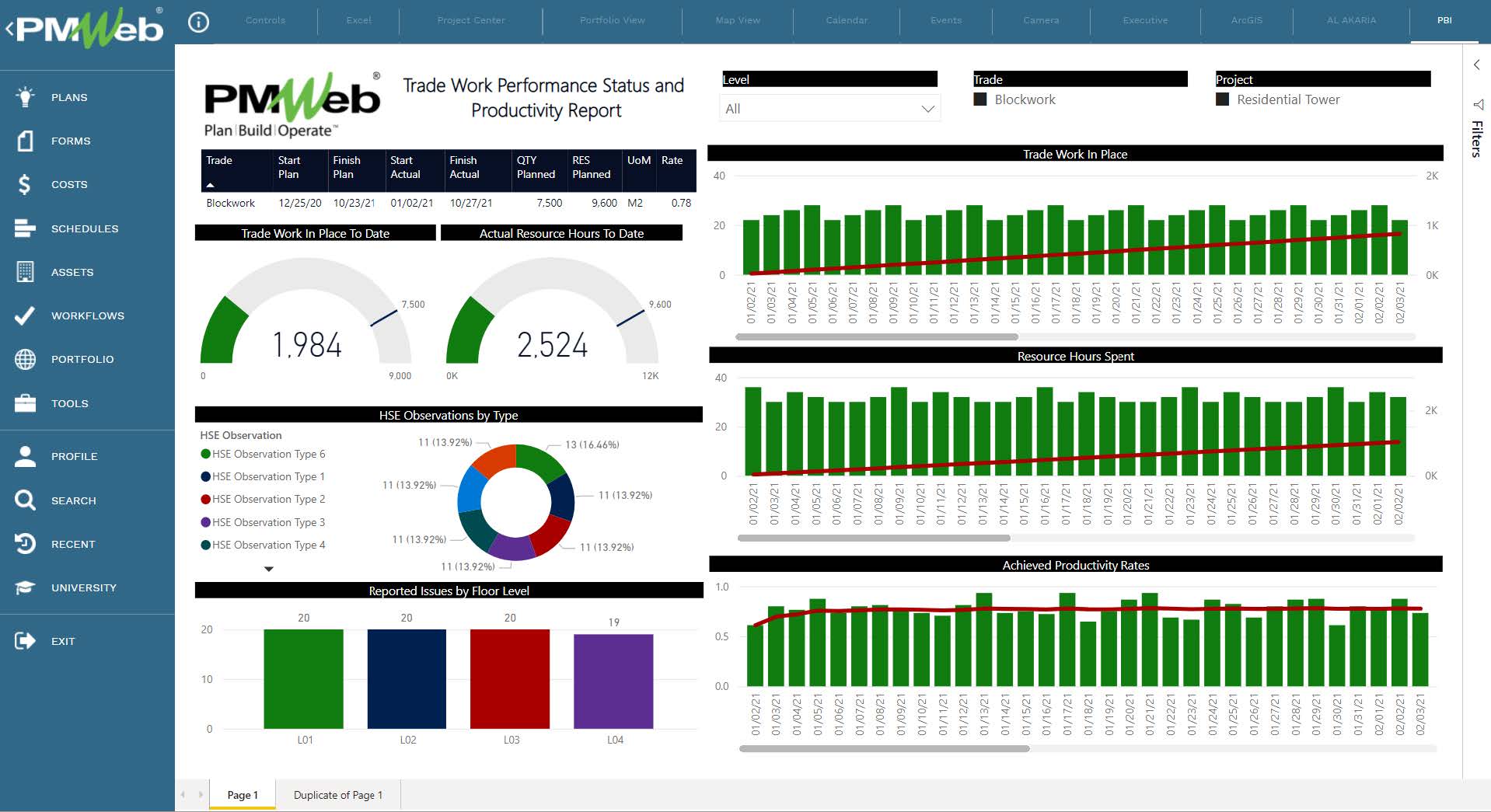Click the SCHEDULES menu label
This screenshot has width=1491, height=812.
click(x=85, y=228)
